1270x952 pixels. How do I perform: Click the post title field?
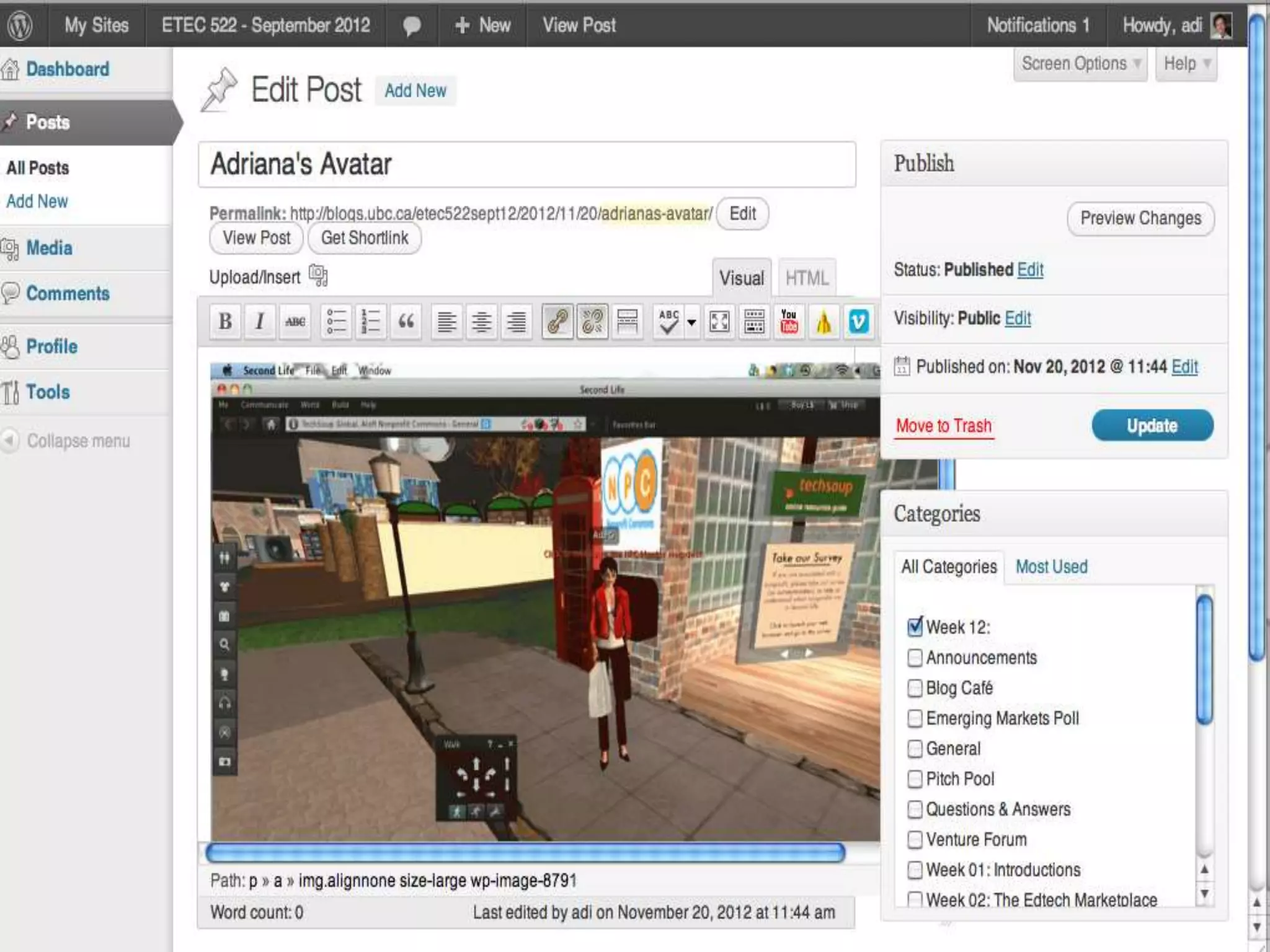click(x=527, y=164)
